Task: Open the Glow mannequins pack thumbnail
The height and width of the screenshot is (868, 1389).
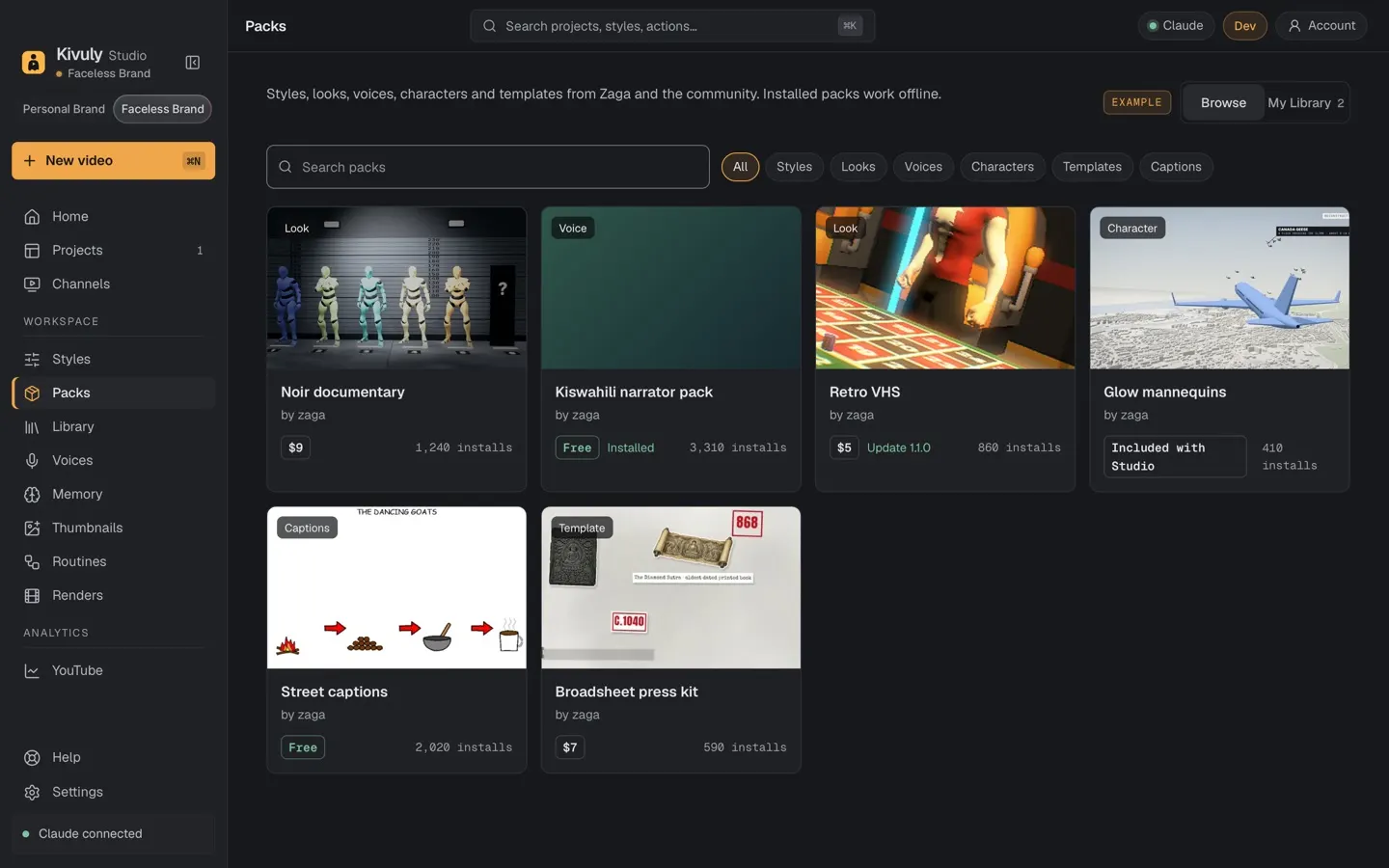Action: 1219,288
